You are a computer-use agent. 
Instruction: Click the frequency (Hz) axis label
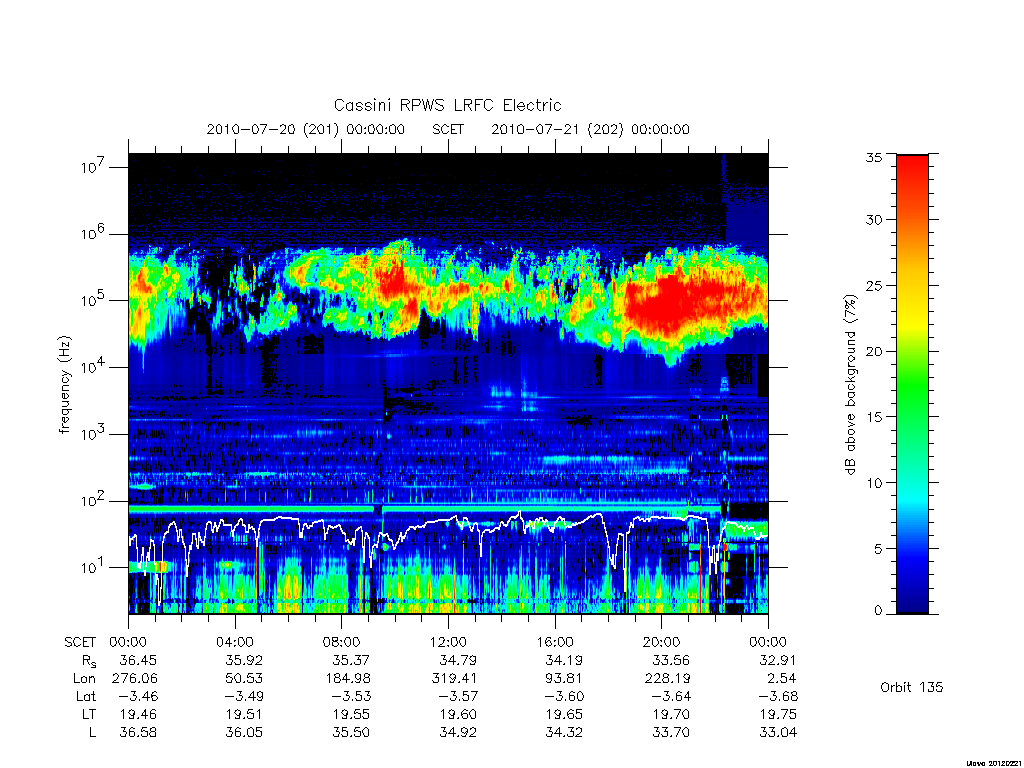pos(64,385)
